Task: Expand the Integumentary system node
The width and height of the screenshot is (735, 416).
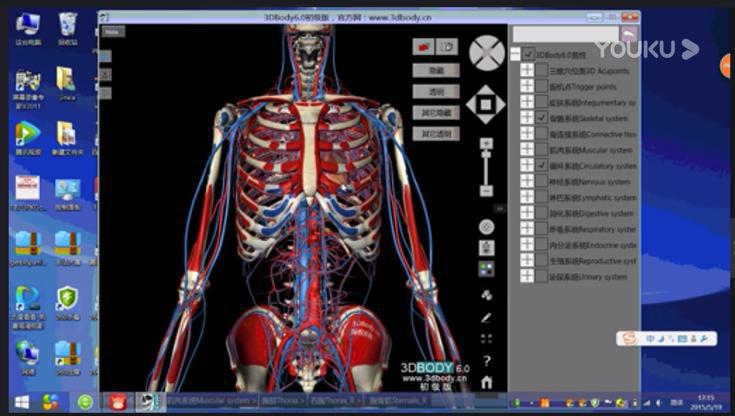Action: click(527, 102)
